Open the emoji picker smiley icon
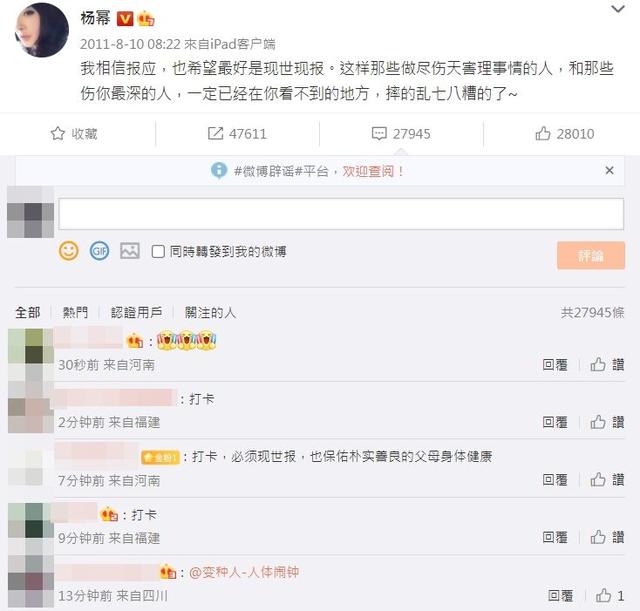The image size is (640, 611). [x=69, y=251]
